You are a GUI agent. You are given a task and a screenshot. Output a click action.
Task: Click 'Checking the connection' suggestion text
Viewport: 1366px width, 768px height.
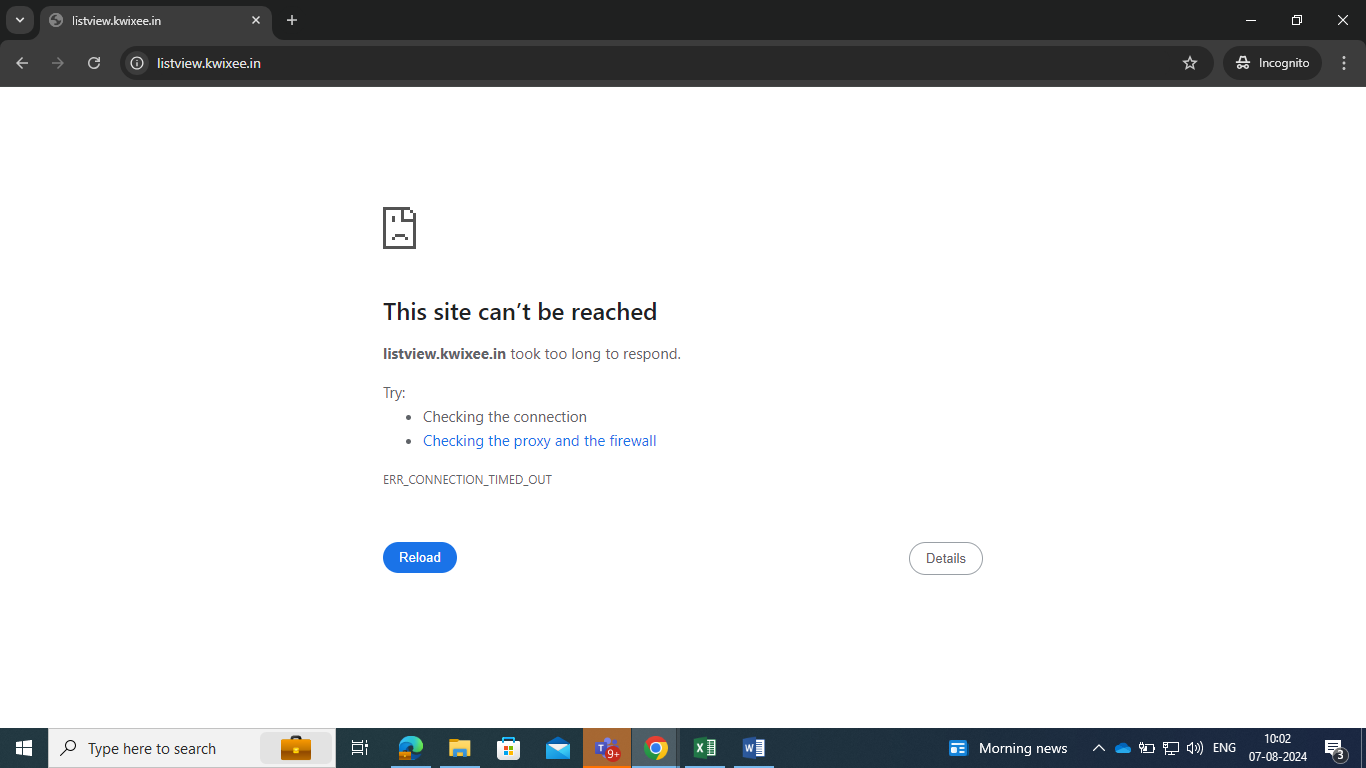[505, 417]
